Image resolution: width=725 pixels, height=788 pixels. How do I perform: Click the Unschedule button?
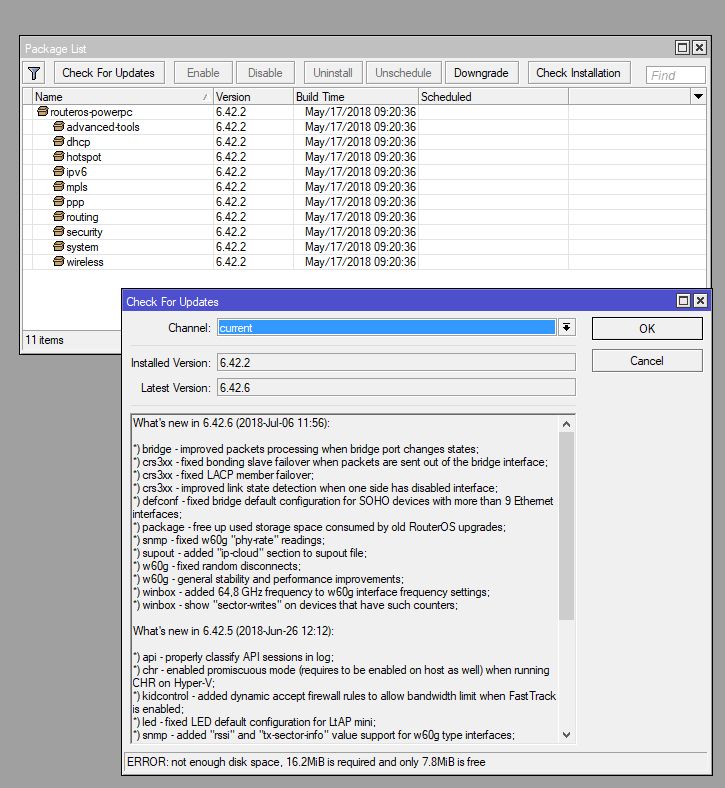(x=403, y=73)
